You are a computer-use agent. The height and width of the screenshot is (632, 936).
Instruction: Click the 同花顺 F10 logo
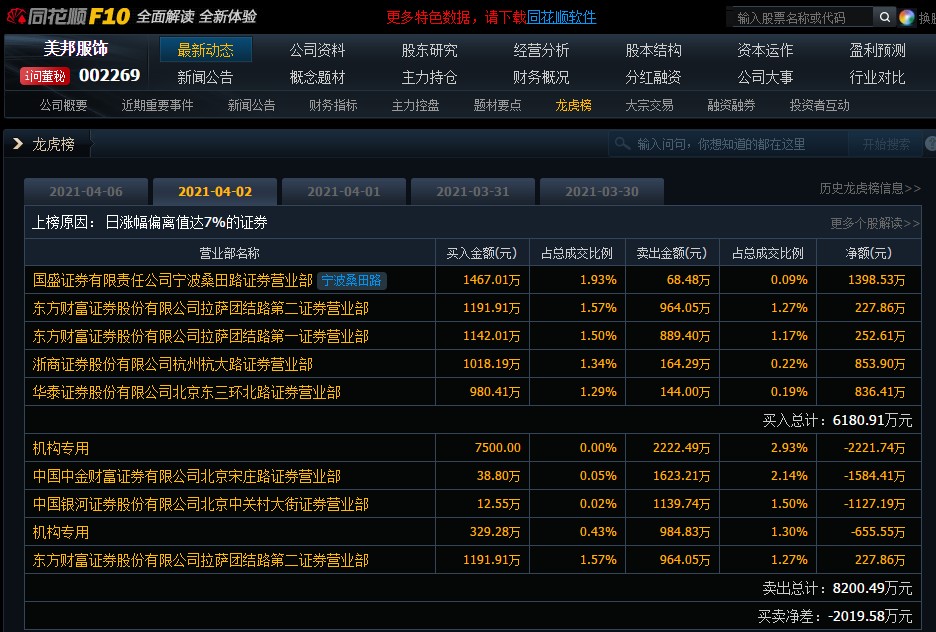[68, 16]
